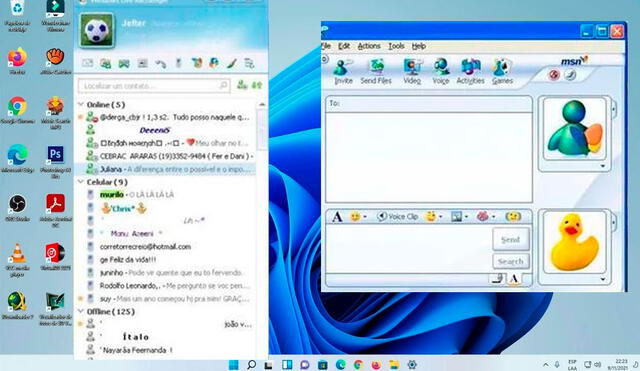Image resolution: width=640 pixels, height=371 pixels.
Task: Hide the side panel arrow beside the contact's MSN avatar
Action: 613,109
